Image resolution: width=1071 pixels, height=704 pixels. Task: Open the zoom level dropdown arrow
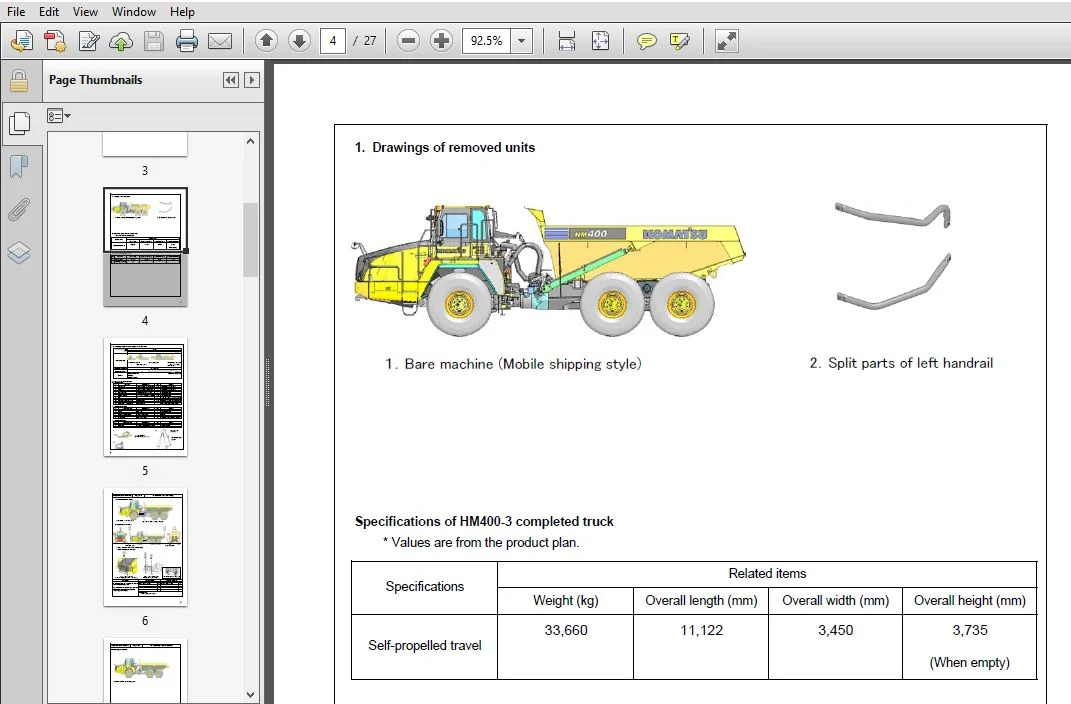[x=522, y=41]
